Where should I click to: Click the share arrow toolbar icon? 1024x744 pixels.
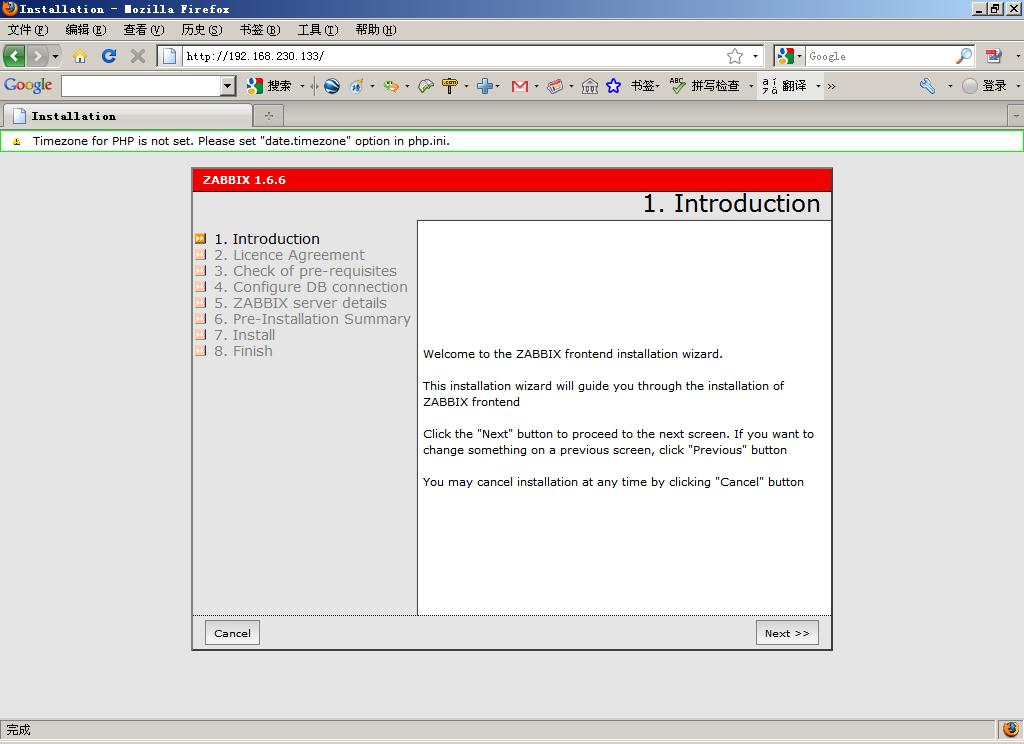pyautogui.click(x=391, y=86)
